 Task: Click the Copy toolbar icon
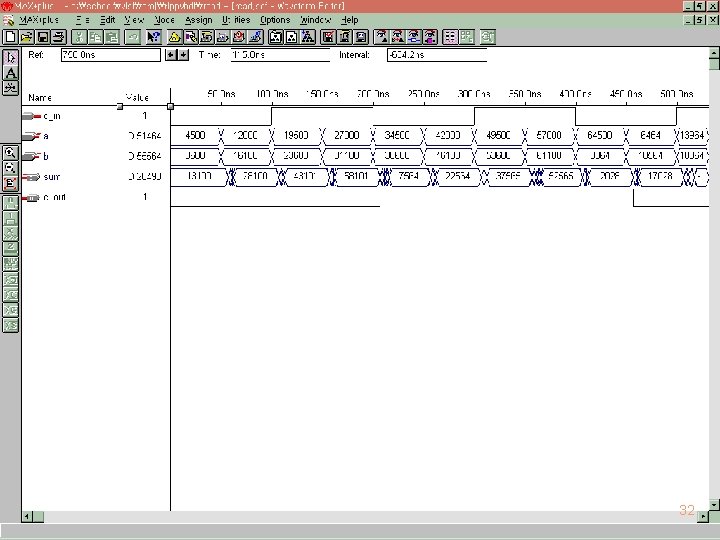point(95,37)
